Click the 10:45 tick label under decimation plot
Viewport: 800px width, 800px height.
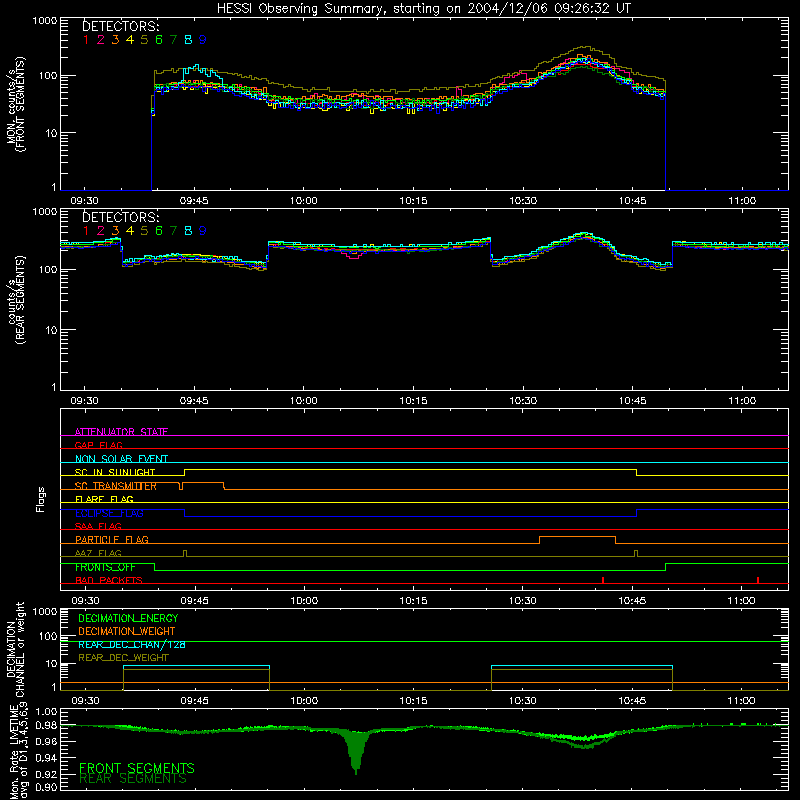(x=633, y=701)
